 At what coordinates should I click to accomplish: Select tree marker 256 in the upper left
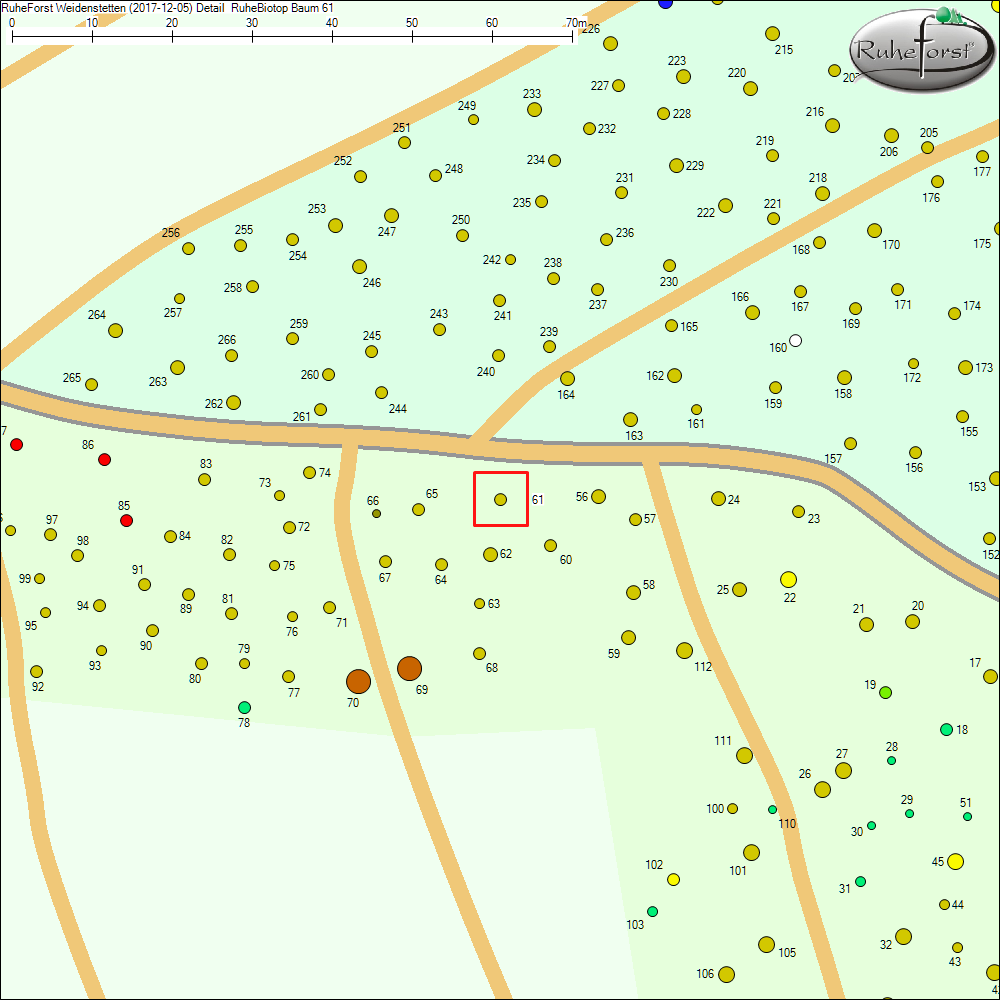click(188, 248)
